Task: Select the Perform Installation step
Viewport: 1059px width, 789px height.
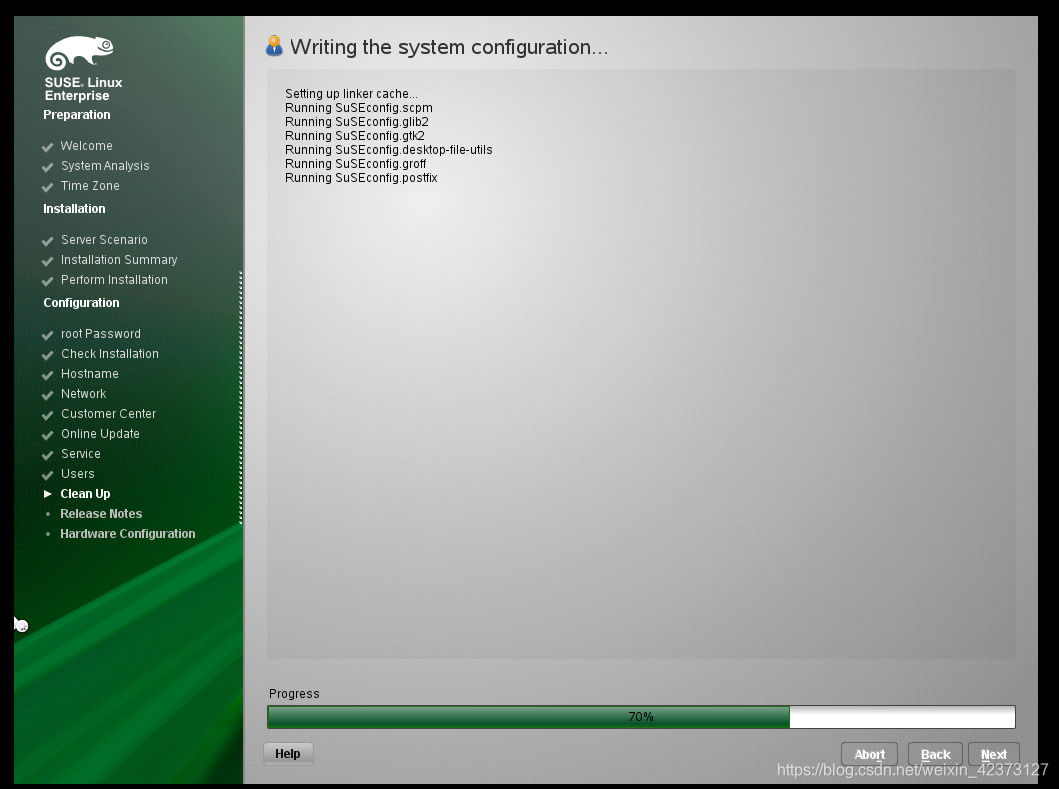Action: click(x=114, y=280)
